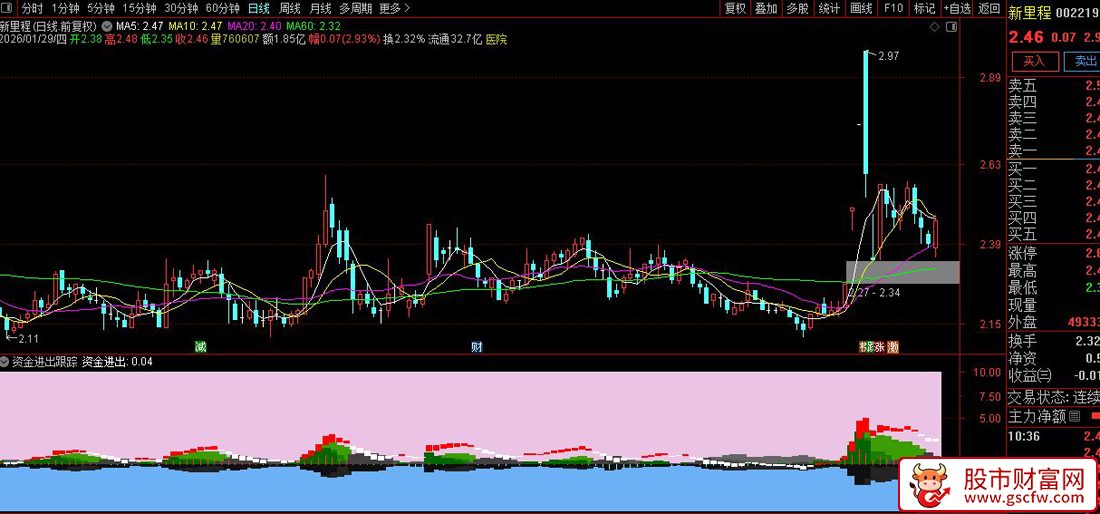The width and height of the screenshot is (1100, 514).
Task: Open the 多周期 multi-period view
Action: (x=354, y=8)
